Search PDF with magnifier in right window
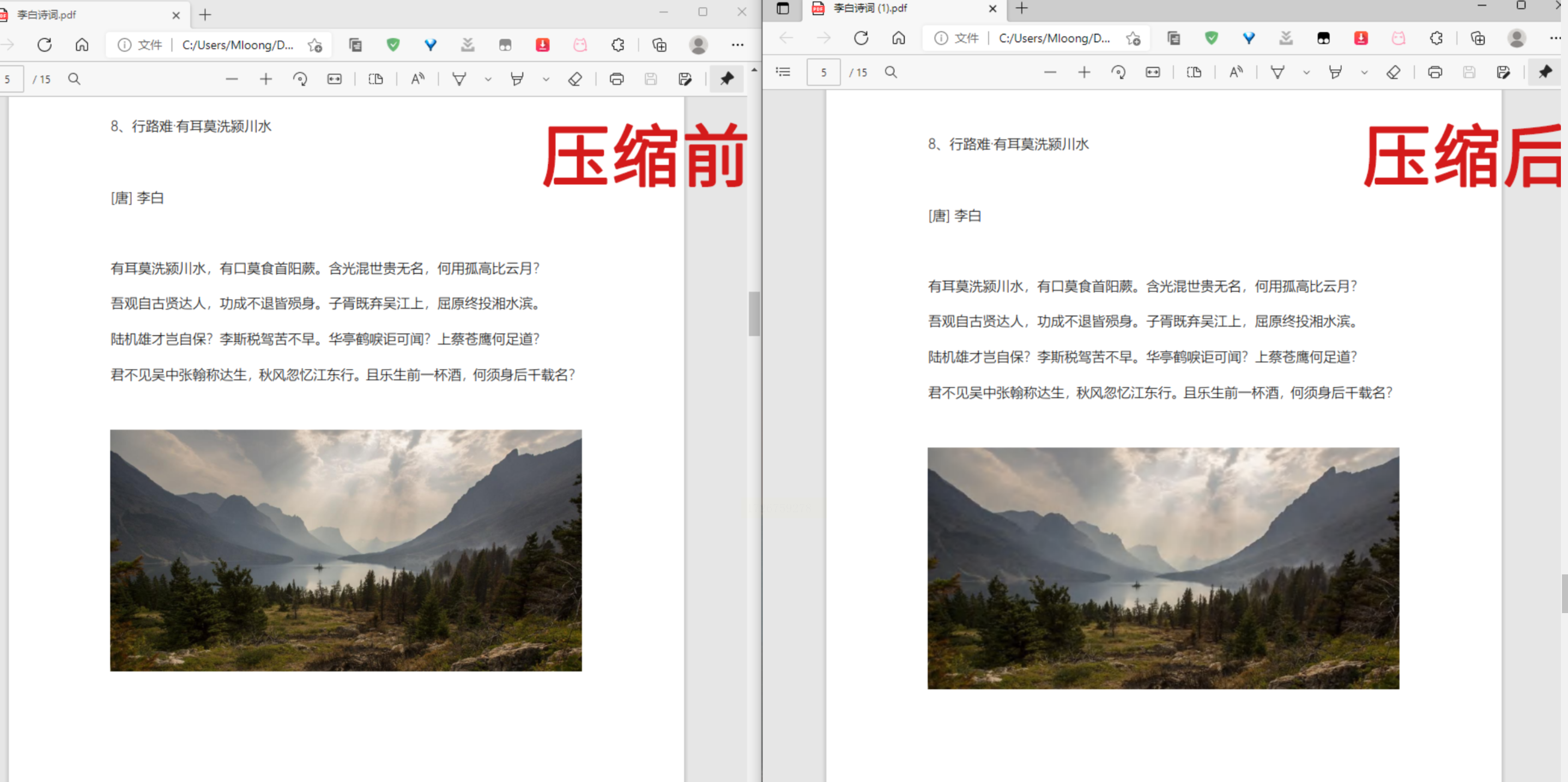The height and width of the screenshot is (782, 1568). [891, 72]
